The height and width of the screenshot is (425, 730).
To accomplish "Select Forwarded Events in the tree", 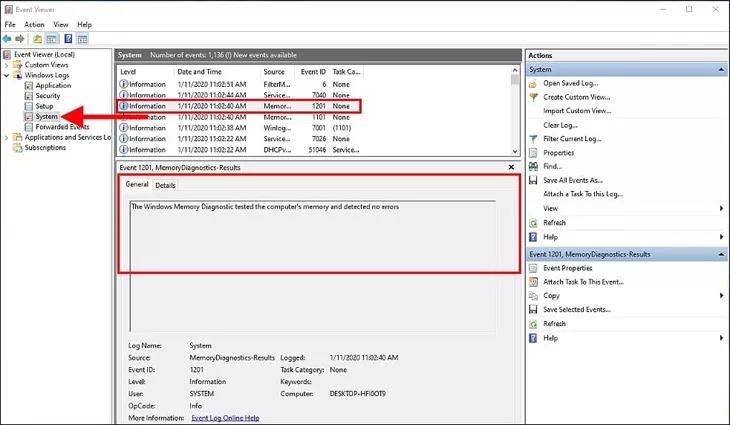I will coord(62,127).
